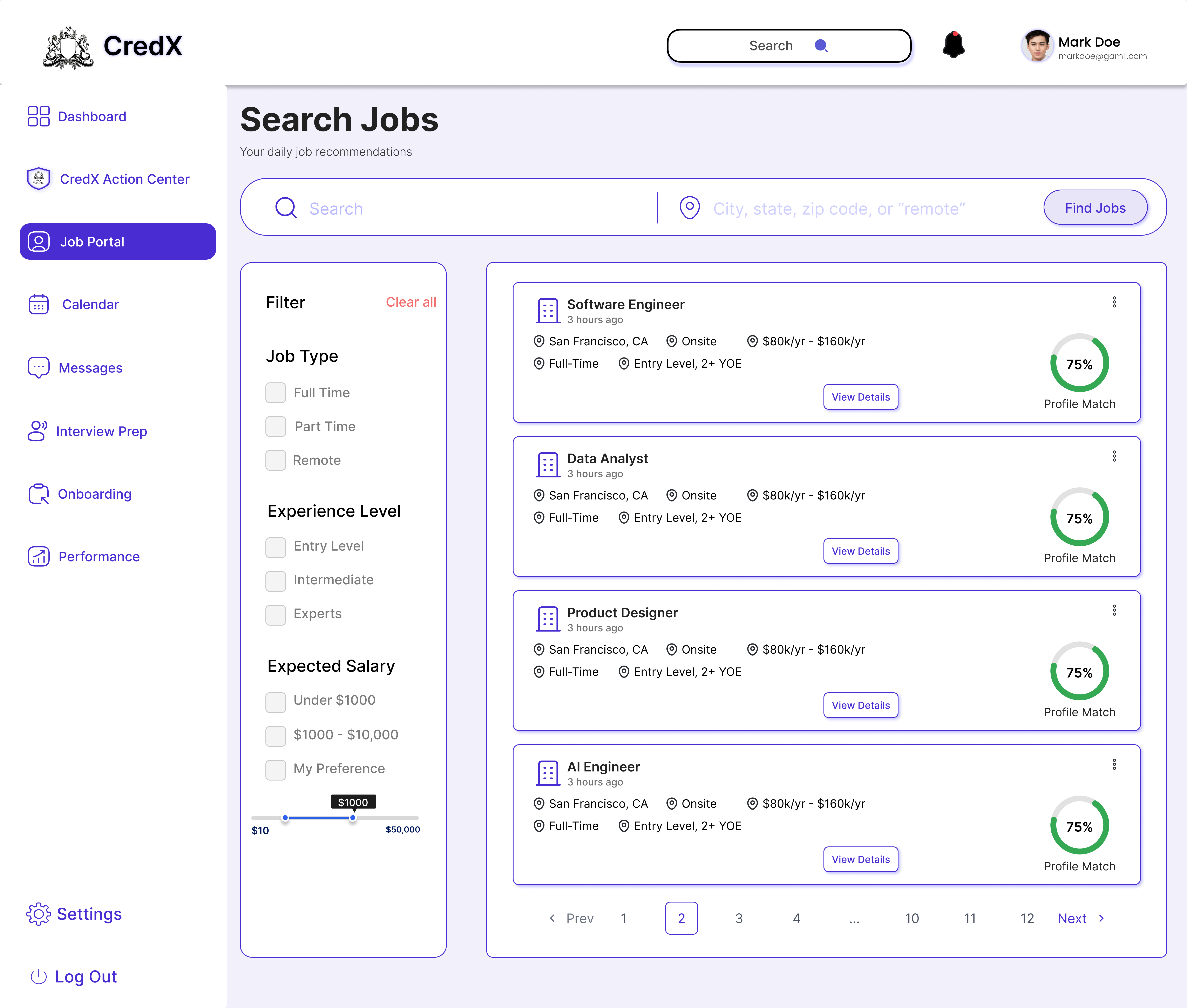The image size is (1187, 1008).
Task: Open Dashboard in sidebar
Action: tap(77, 116)
